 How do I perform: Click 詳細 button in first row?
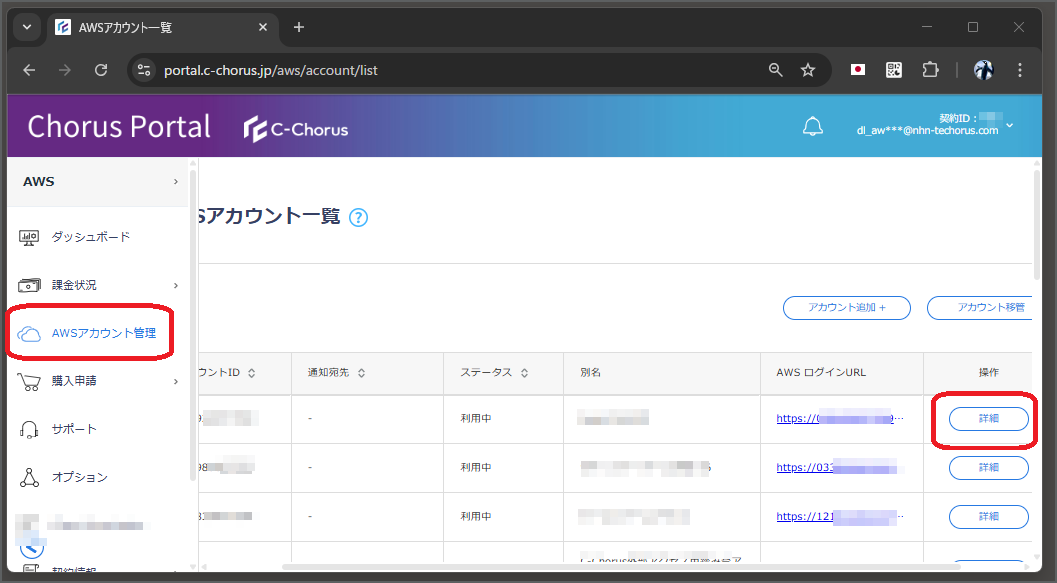pyautogui.click(x=988, y=419)
